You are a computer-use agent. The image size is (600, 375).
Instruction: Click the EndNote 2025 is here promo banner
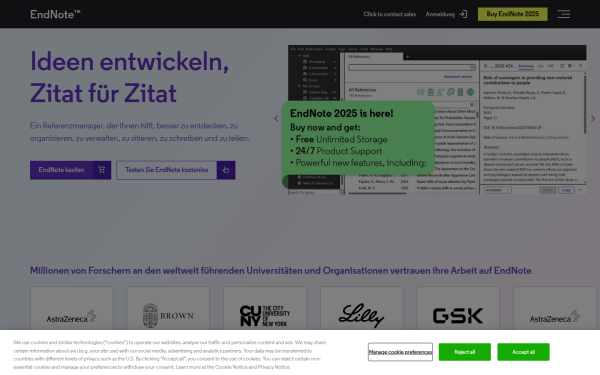point(358,139)
